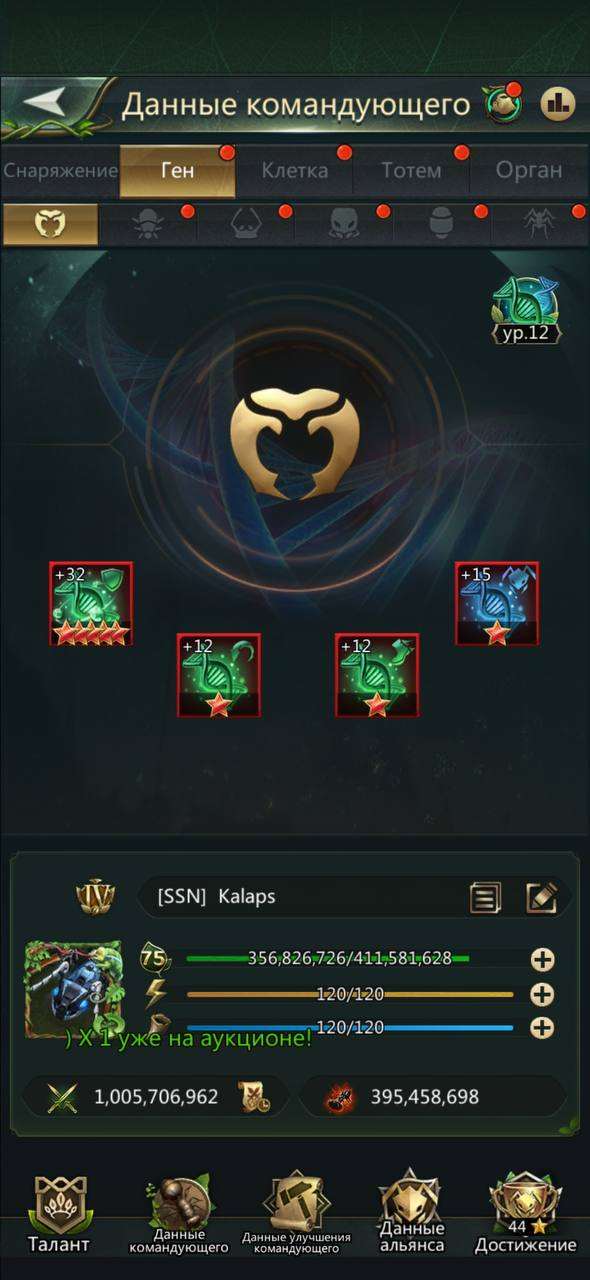Open the Снаряжение tab

pos(60,171)
